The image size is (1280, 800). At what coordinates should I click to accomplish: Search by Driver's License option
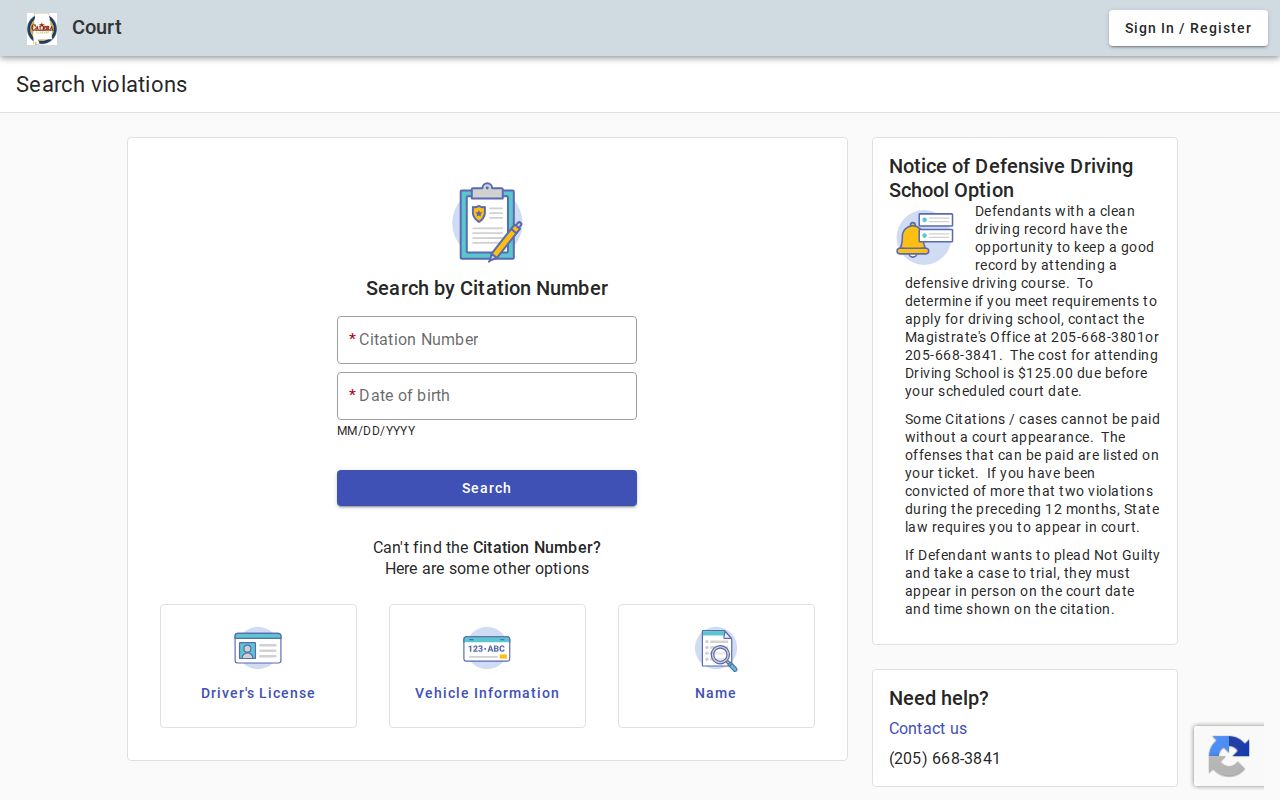[258, 666]
